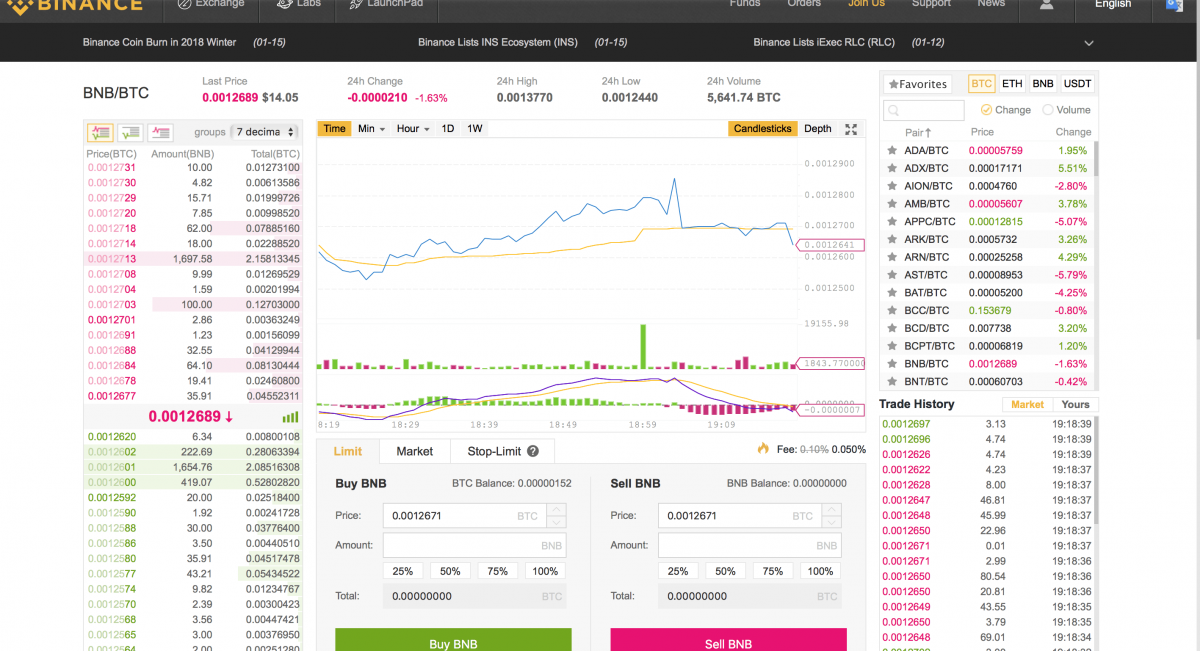Toggle the Favorites filter

coord(917,84)
